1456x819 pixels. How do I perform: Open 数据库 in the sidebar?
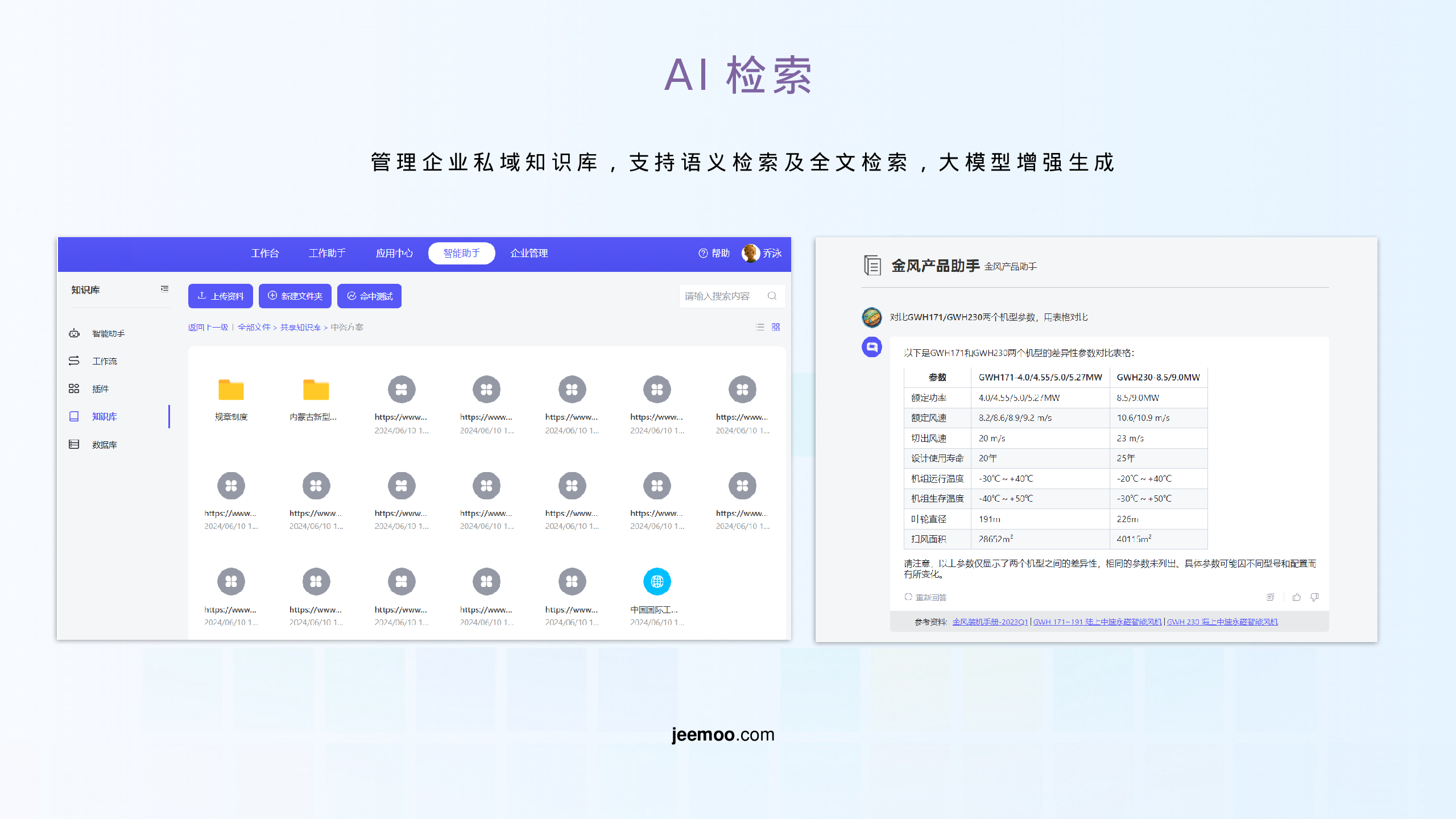pyautogui.click(x=104, y=445)
